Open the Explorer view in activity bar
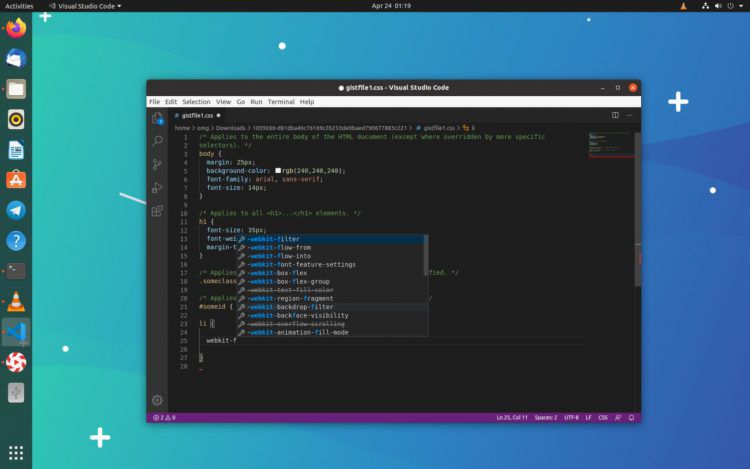This screenshot has width=750, height=469. tap(157, 118)
